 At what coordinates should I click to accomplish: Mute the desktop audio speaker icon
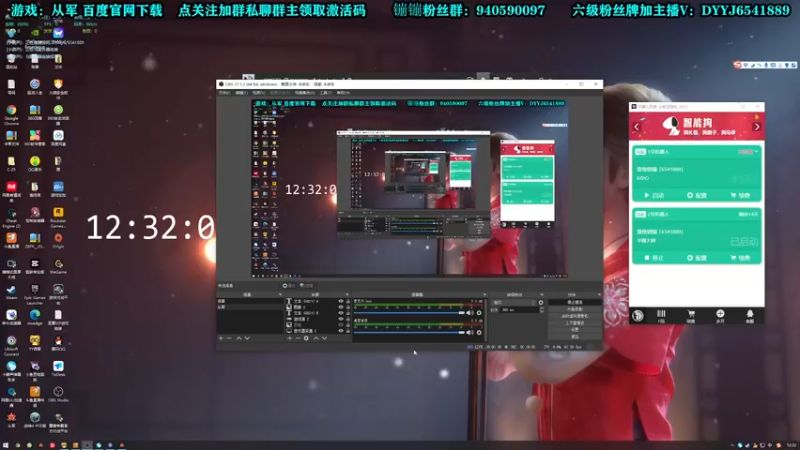(x=470, y=332)
